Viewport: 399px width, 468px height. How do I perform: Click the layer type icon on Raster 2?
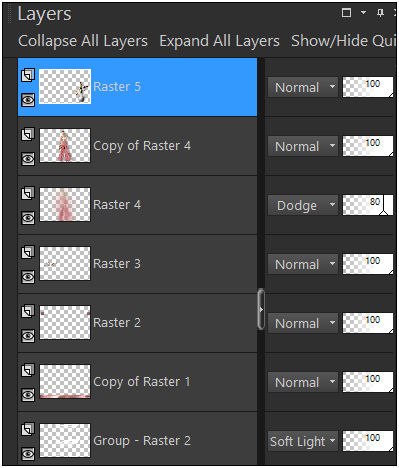click(28, 311)
